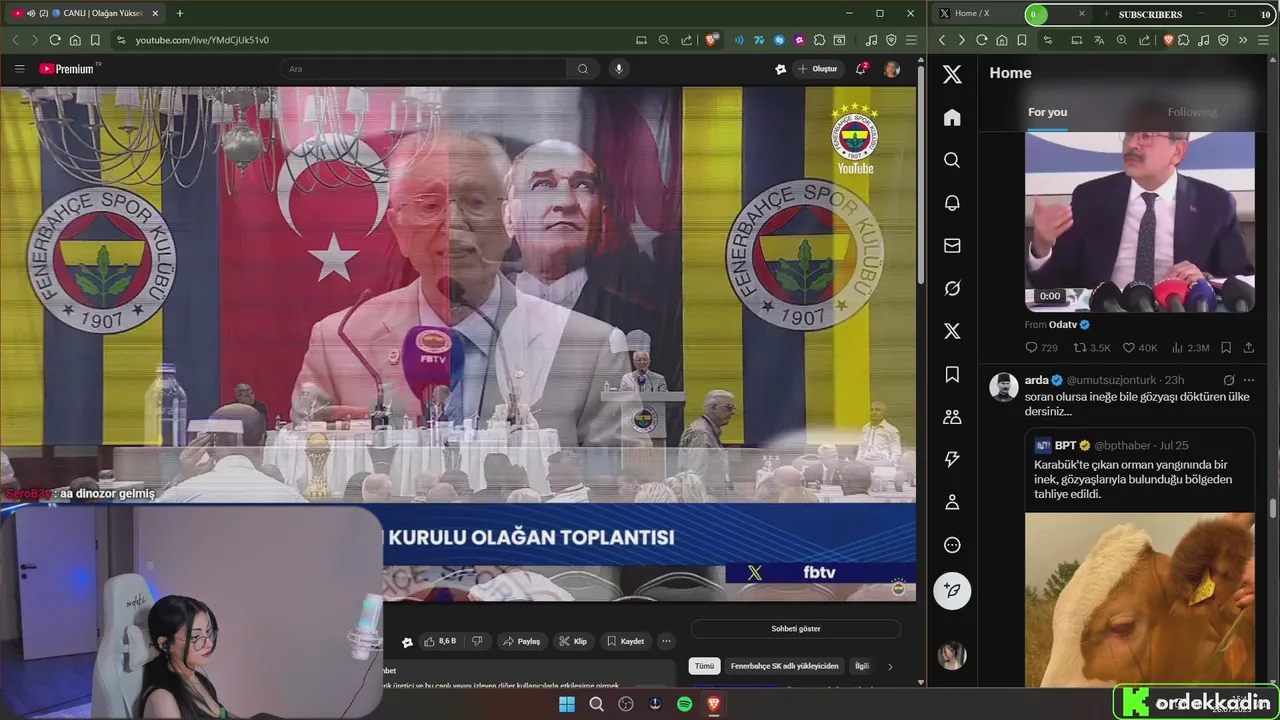Screen dimensions: 1280x720
Task: Focus the YouTube Ara search field
Action: click(424, 69)
